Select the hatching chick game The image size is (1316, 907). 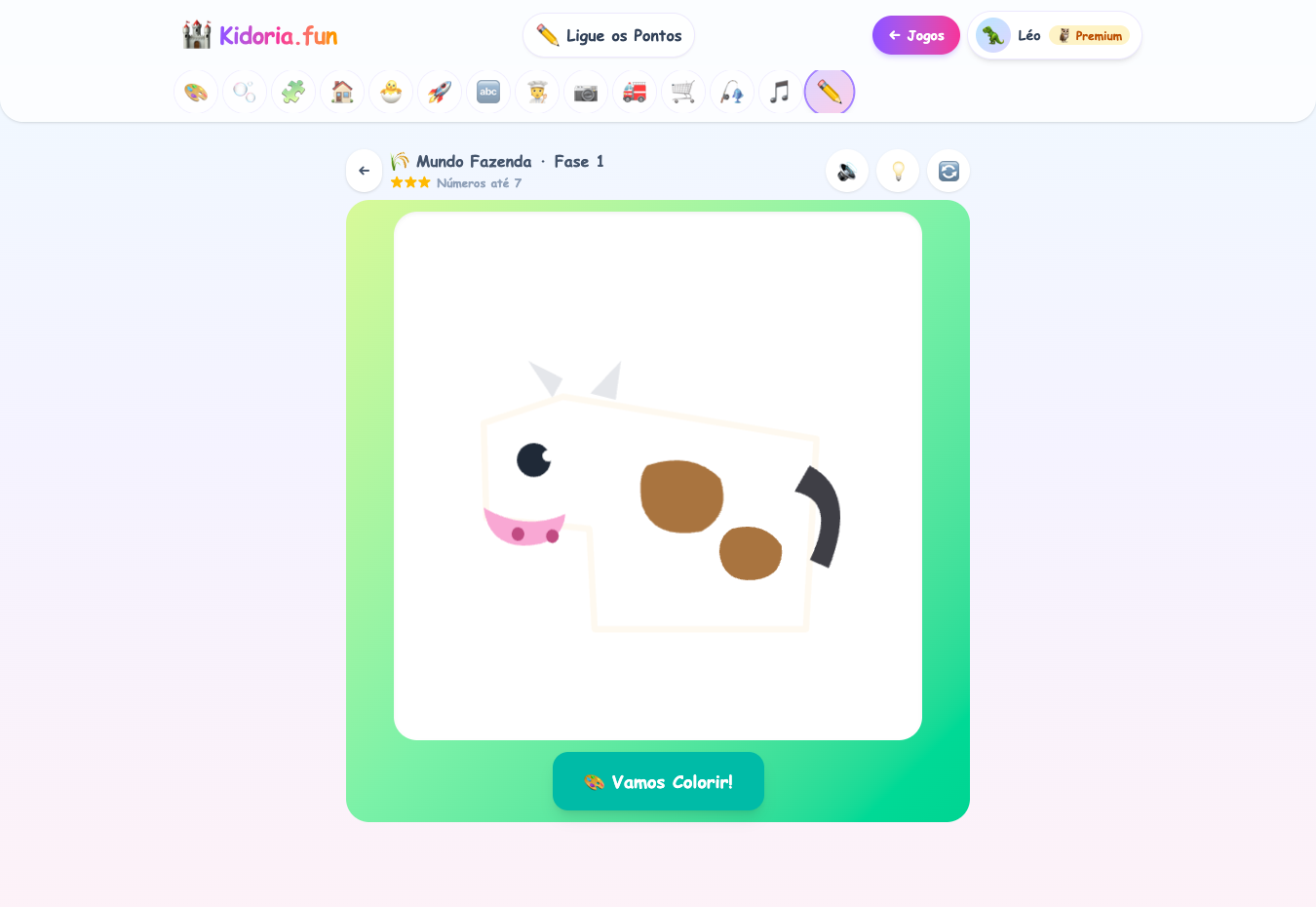pos(391,92)
